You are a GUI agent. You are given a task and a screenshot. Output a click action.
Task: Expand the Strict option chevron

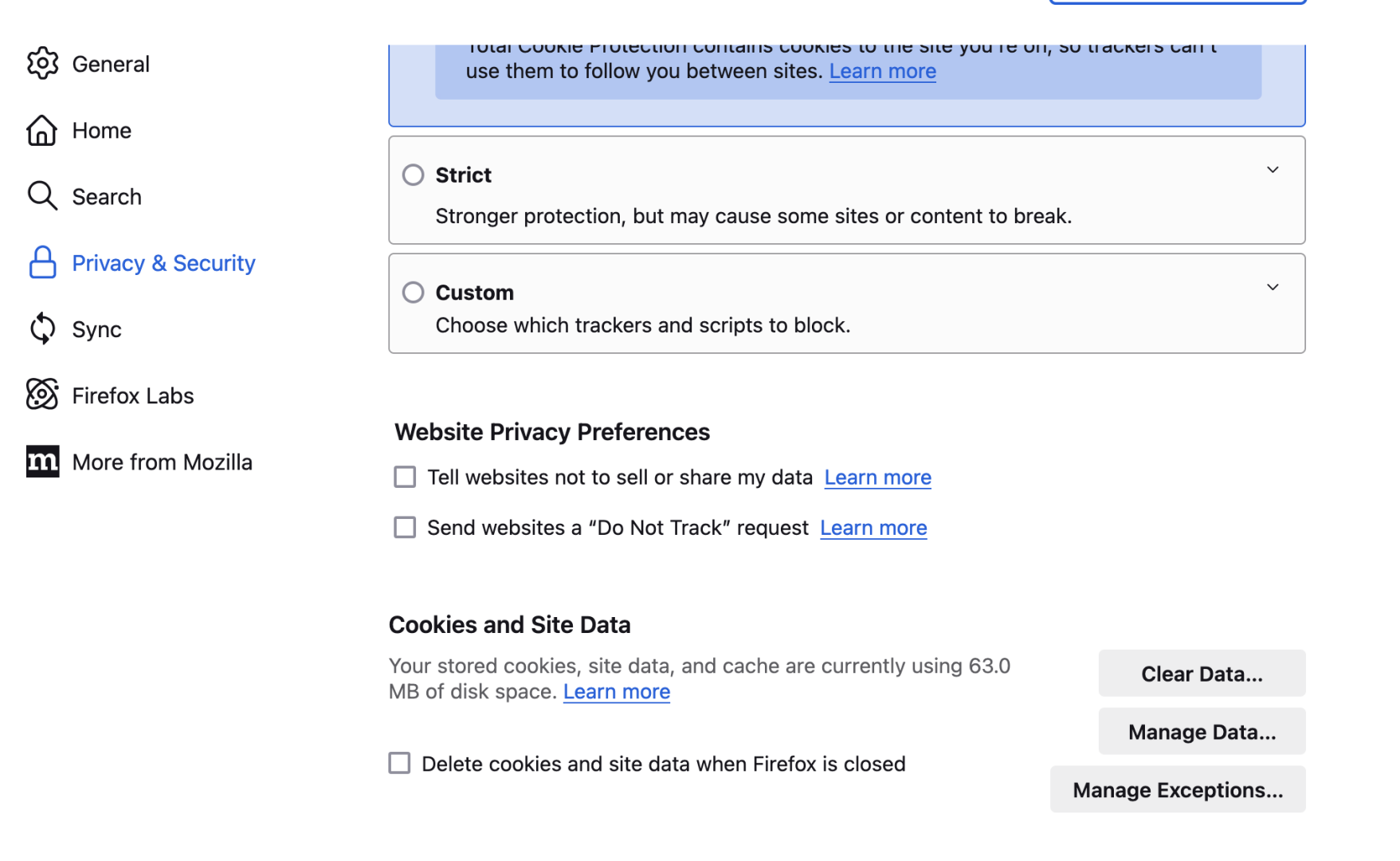click(x=1273, y=170)
